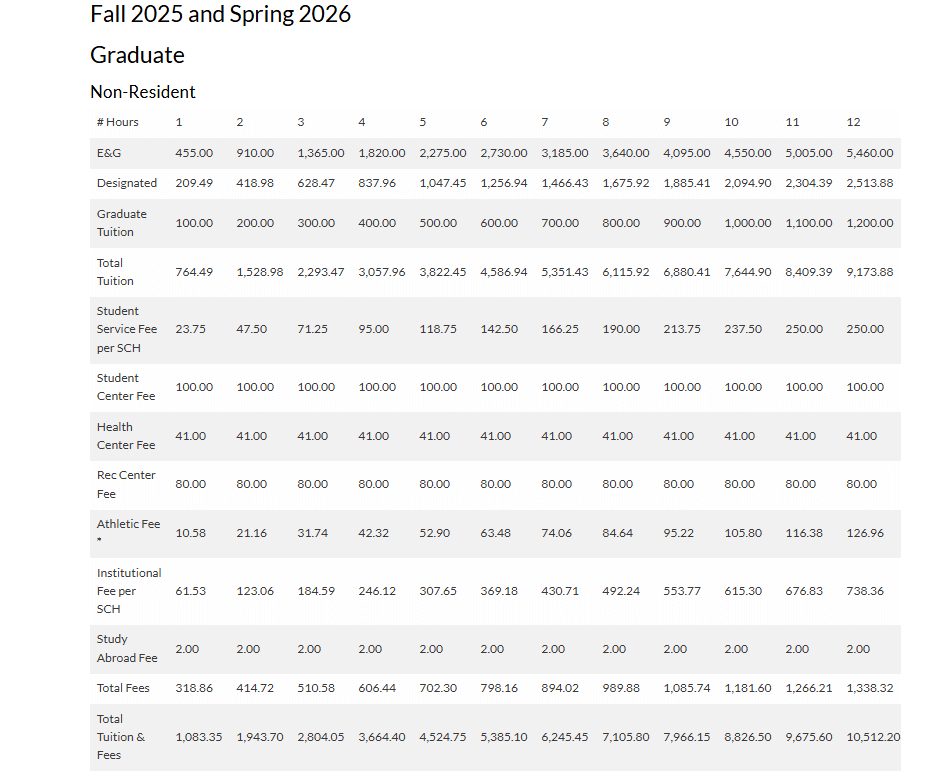Click the "# Hours" column header

(x=117, y=122)
